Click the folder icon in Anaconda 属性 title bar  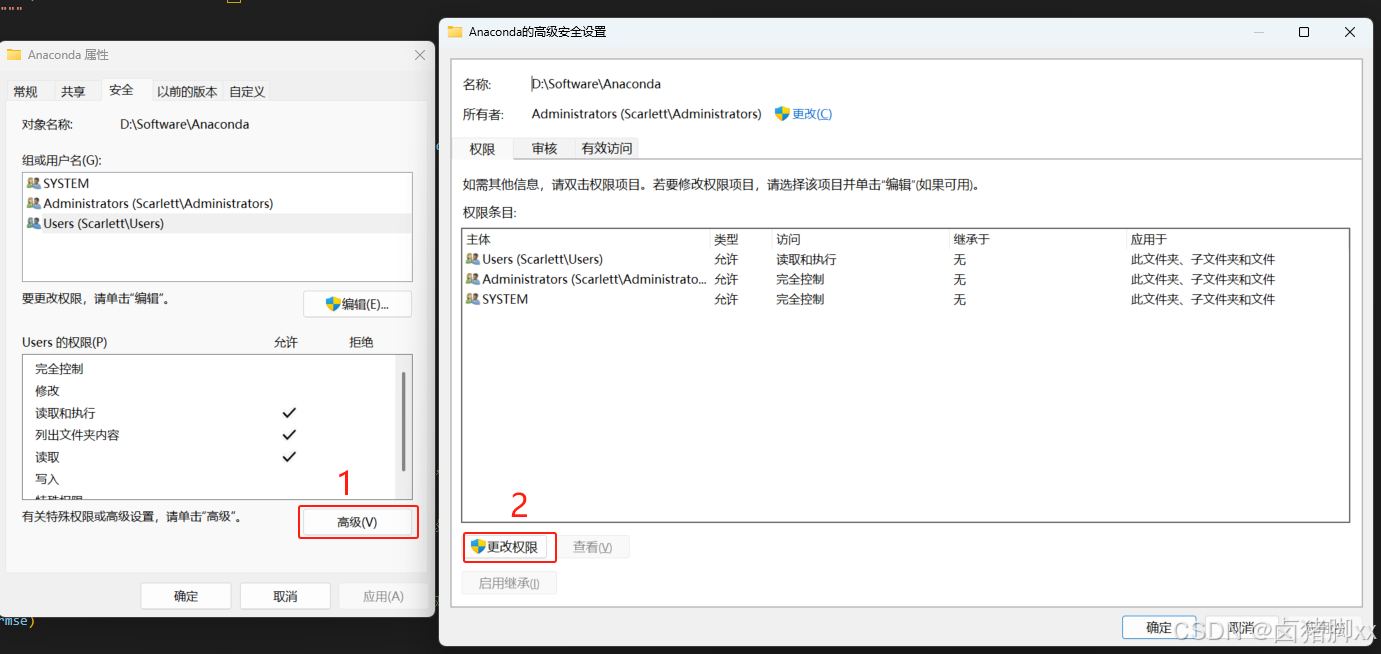(x=13, y=55)
